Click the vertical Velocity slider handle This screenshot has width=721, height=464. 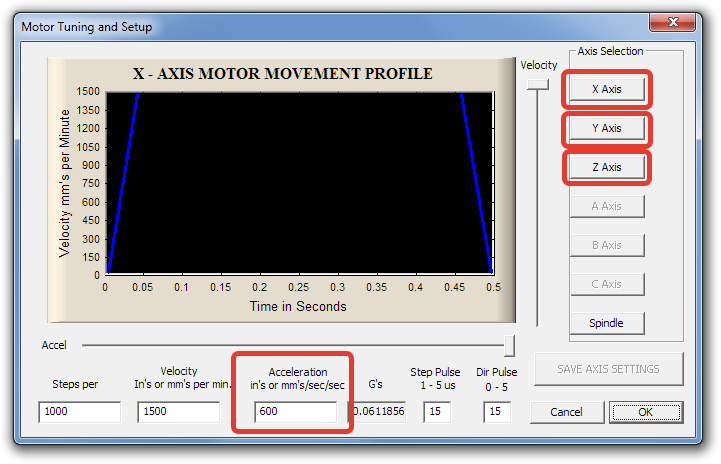538,84
